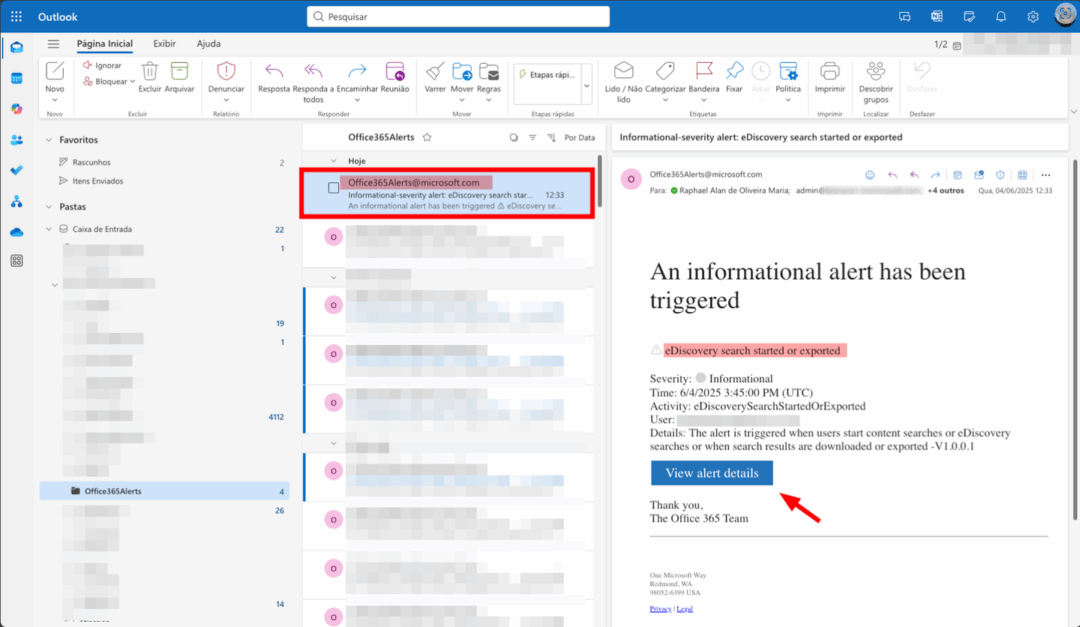The image size is (1080, 627).
Task: Click the shield icon in message header
Action: pos(1000,175)
